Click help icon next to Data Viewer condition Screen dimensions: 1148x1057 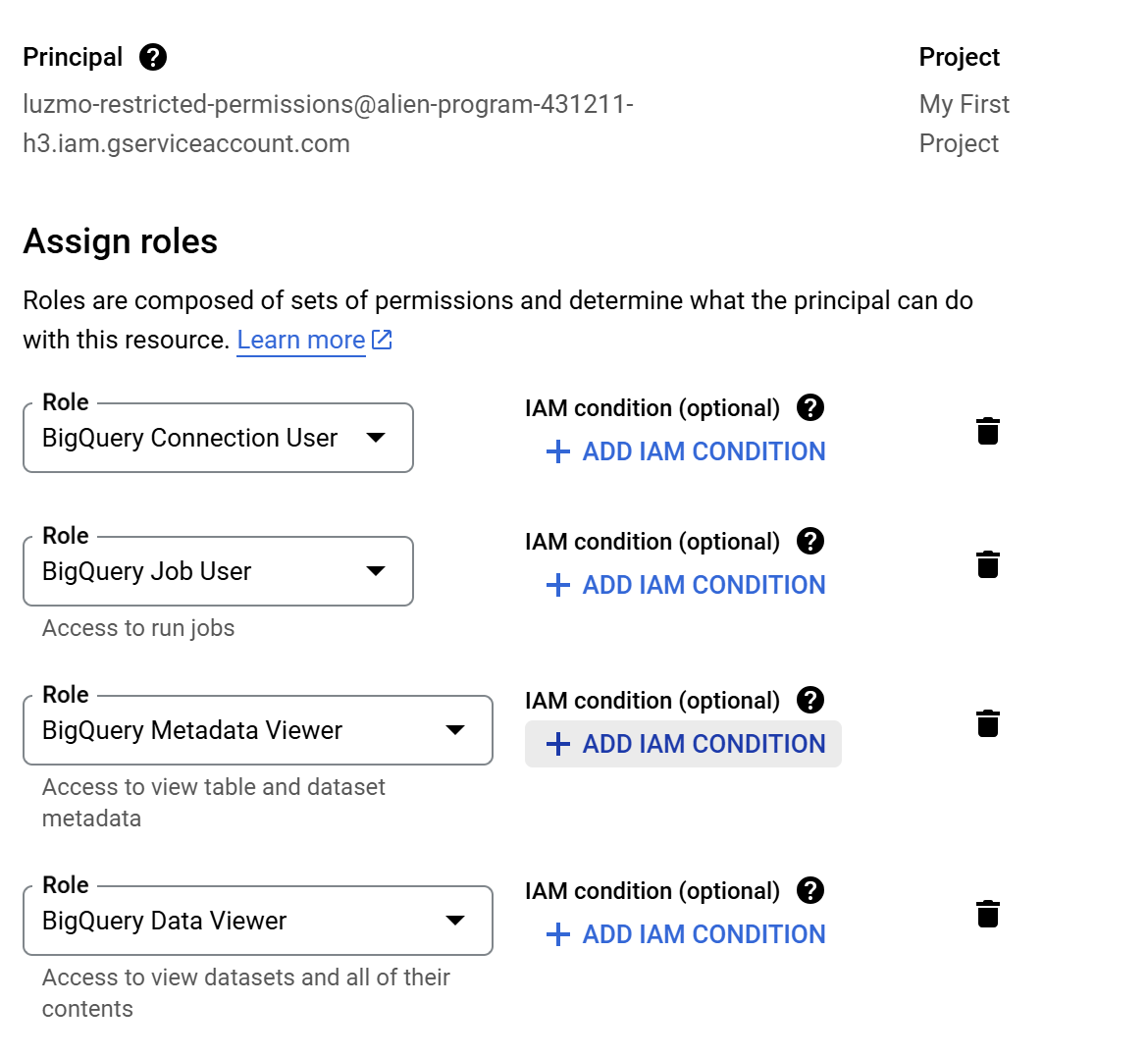click(x=810, y=890)
